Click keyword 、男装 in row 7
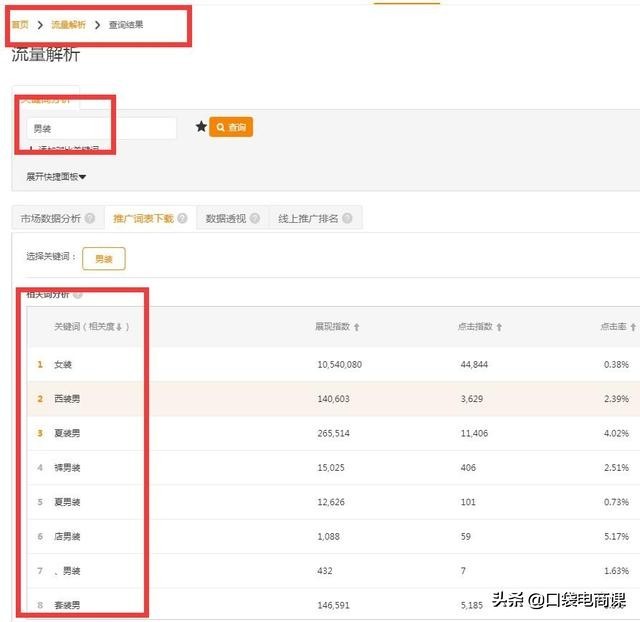This screenshot has height=622, width=640. pos(67,571)
